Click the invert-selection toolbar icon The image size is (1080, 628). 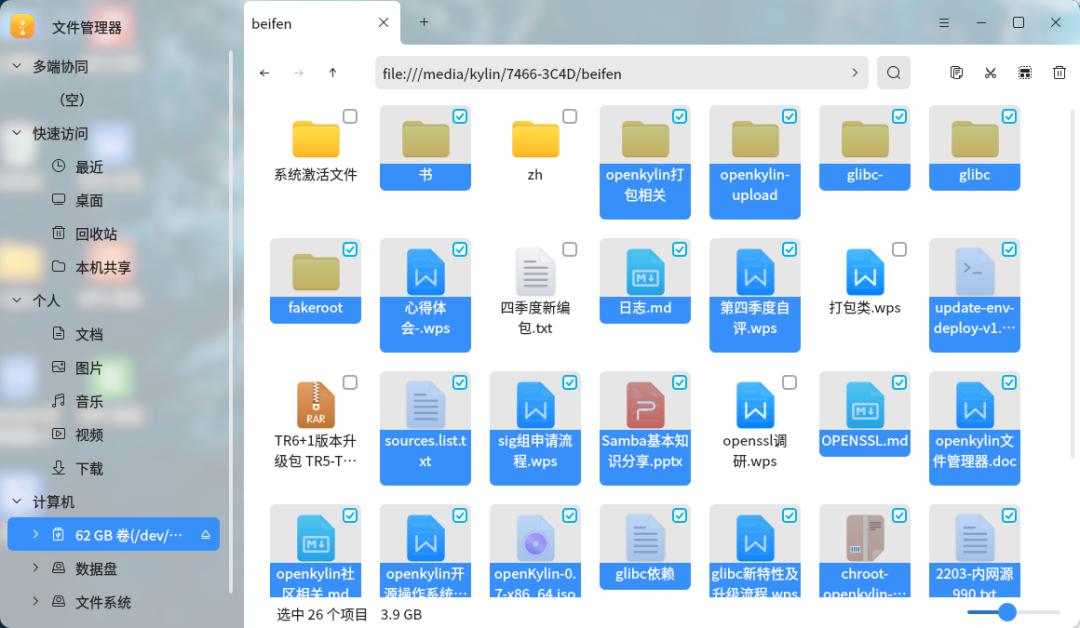[1024, 72]
